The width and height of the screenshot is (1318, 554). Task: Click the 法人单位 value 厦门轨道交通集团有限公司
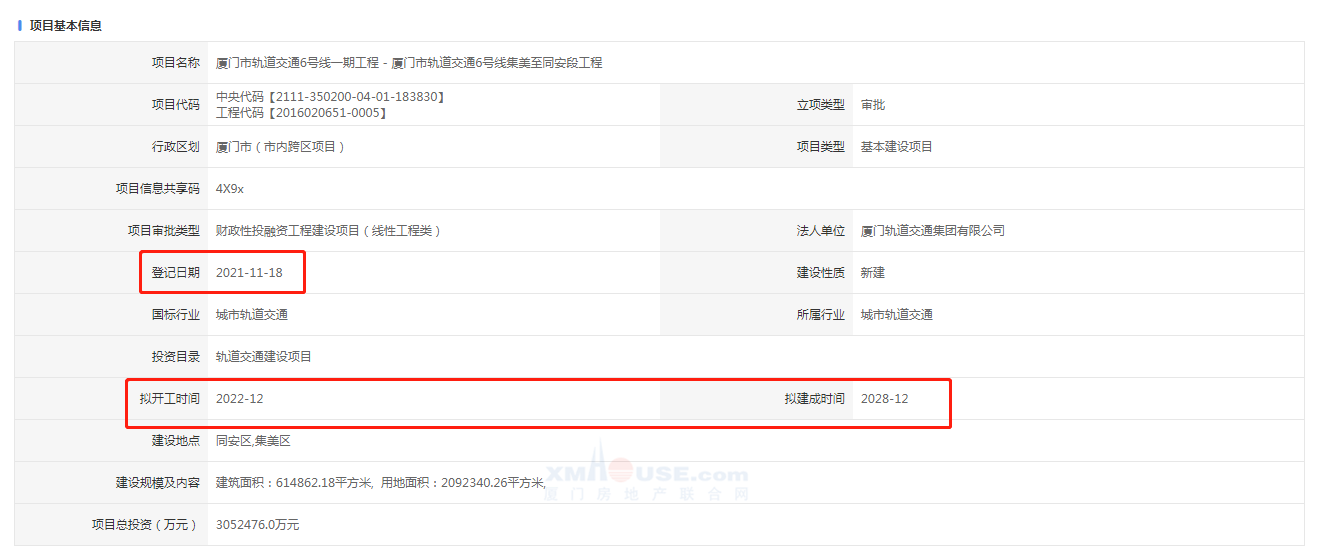tap(932, 231)
